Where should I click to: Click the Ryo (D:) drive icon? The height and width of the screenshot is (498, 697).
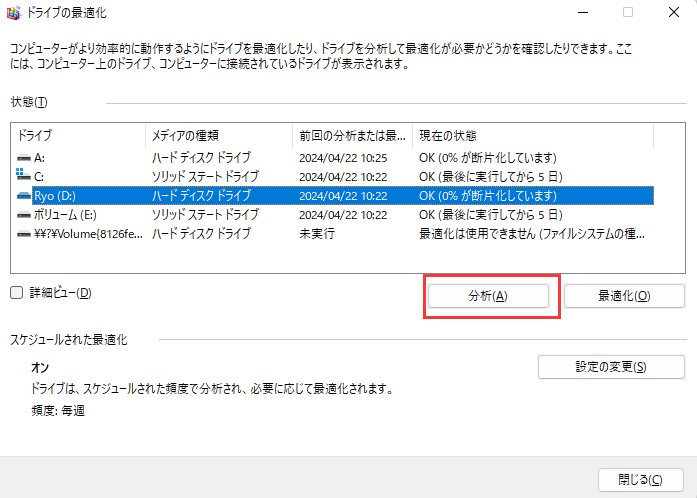click(x=24, y=196)
